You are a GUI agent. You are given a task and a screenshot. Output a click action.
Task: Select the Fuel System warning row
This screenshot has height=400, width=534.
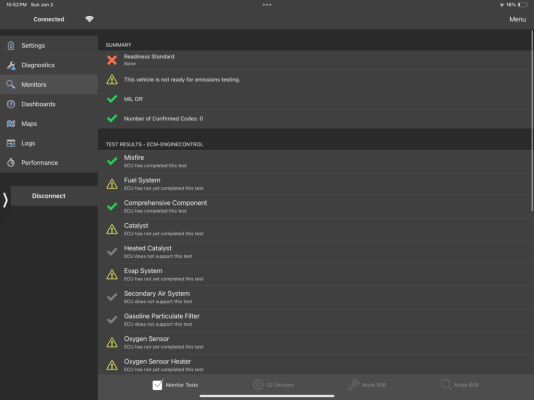(315, 184)
